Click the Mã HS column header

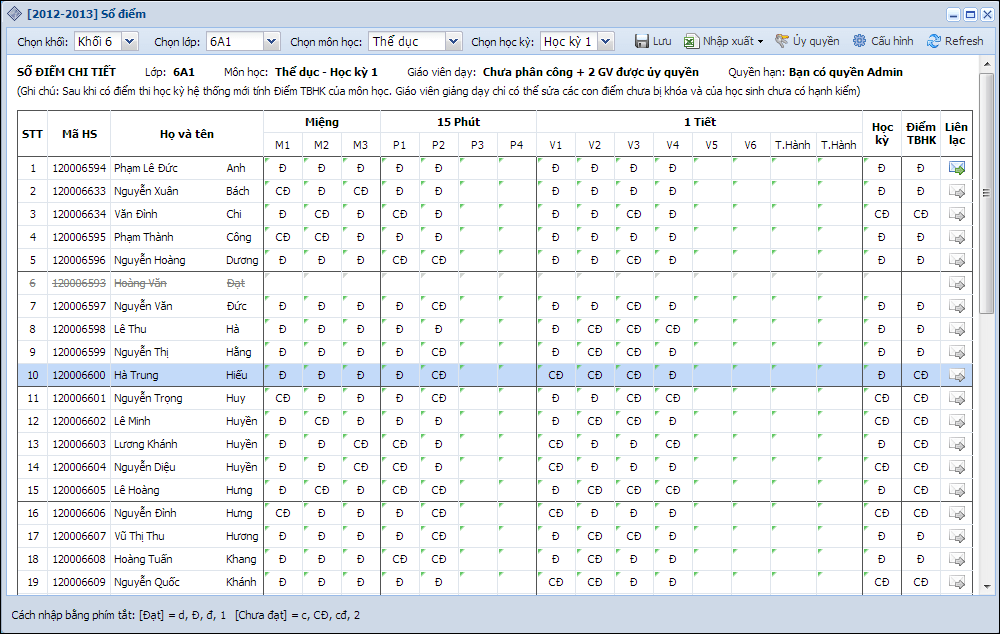point(79,133)
